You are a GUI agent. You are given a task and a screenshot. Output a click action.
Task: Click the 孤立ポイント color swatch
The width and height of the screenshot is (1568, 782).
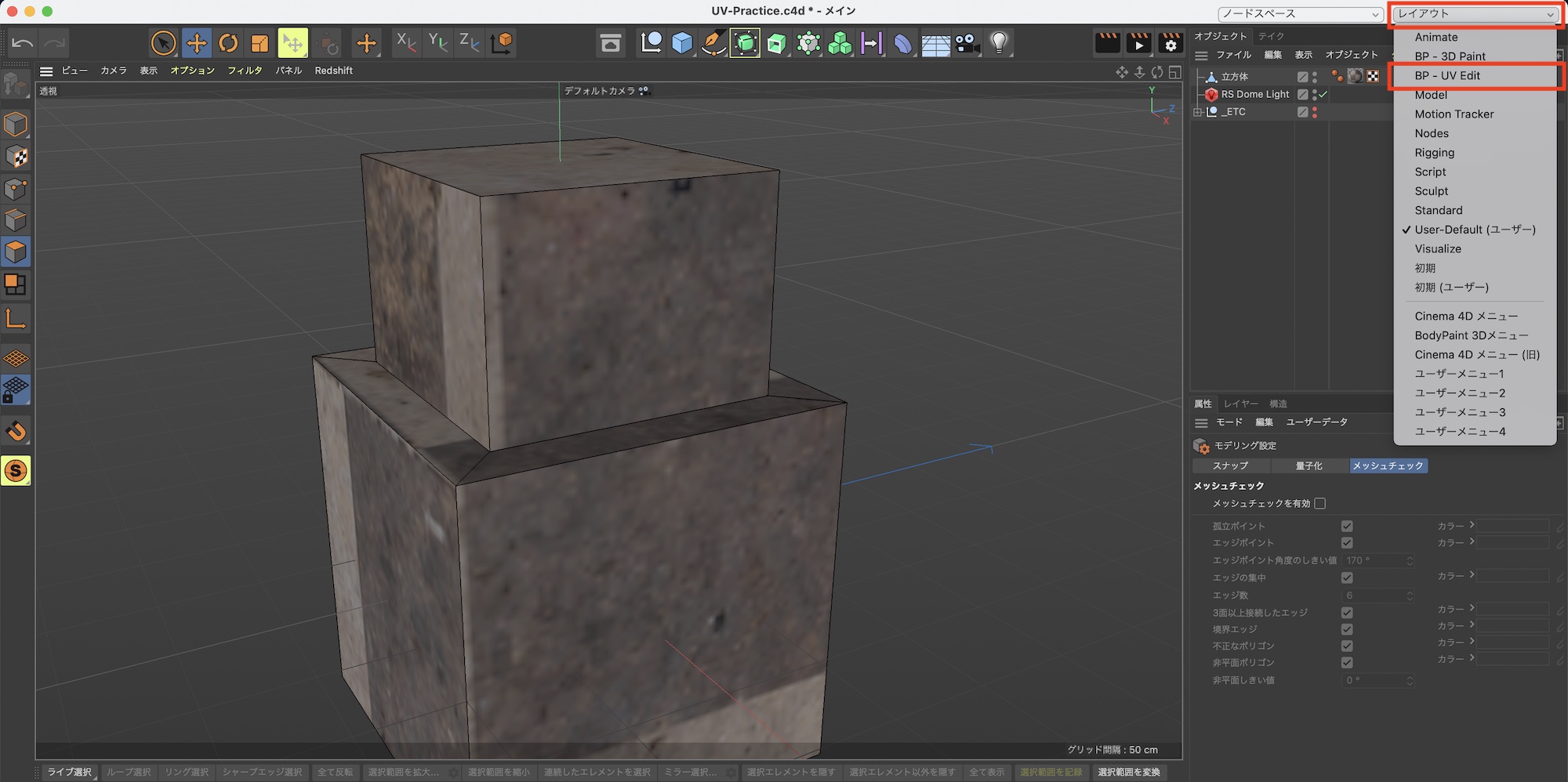[x=1513, y=527]
